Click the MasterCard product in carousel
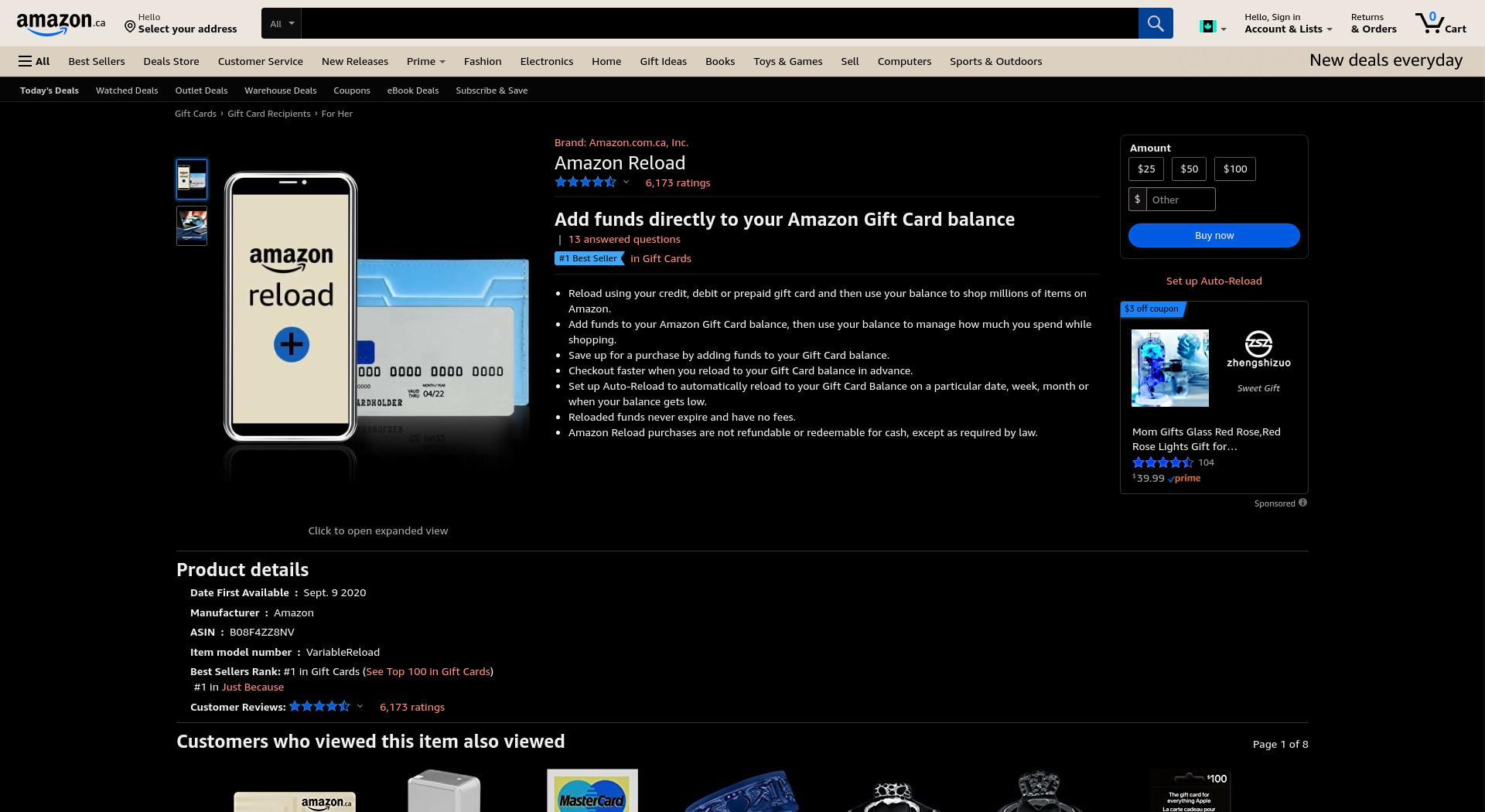 coord(592,790)
